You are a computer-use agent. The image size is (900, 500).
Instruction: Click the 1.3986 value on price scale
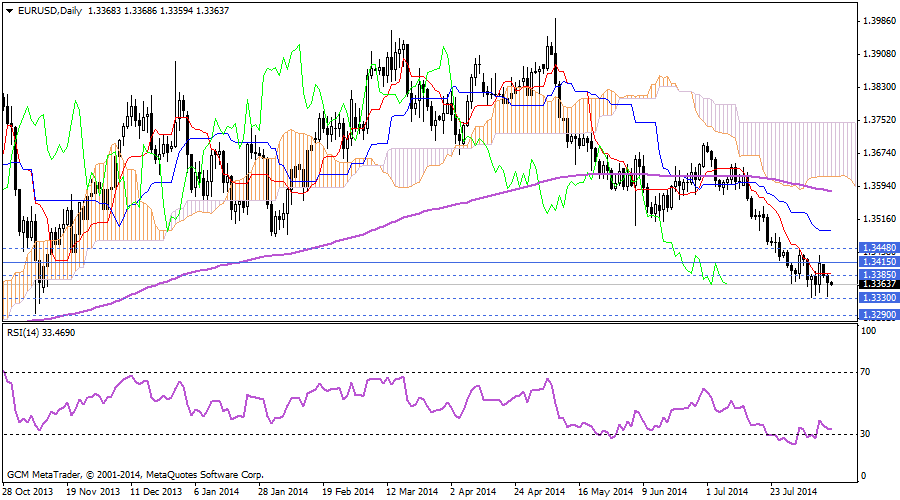(x=877, y=20)
